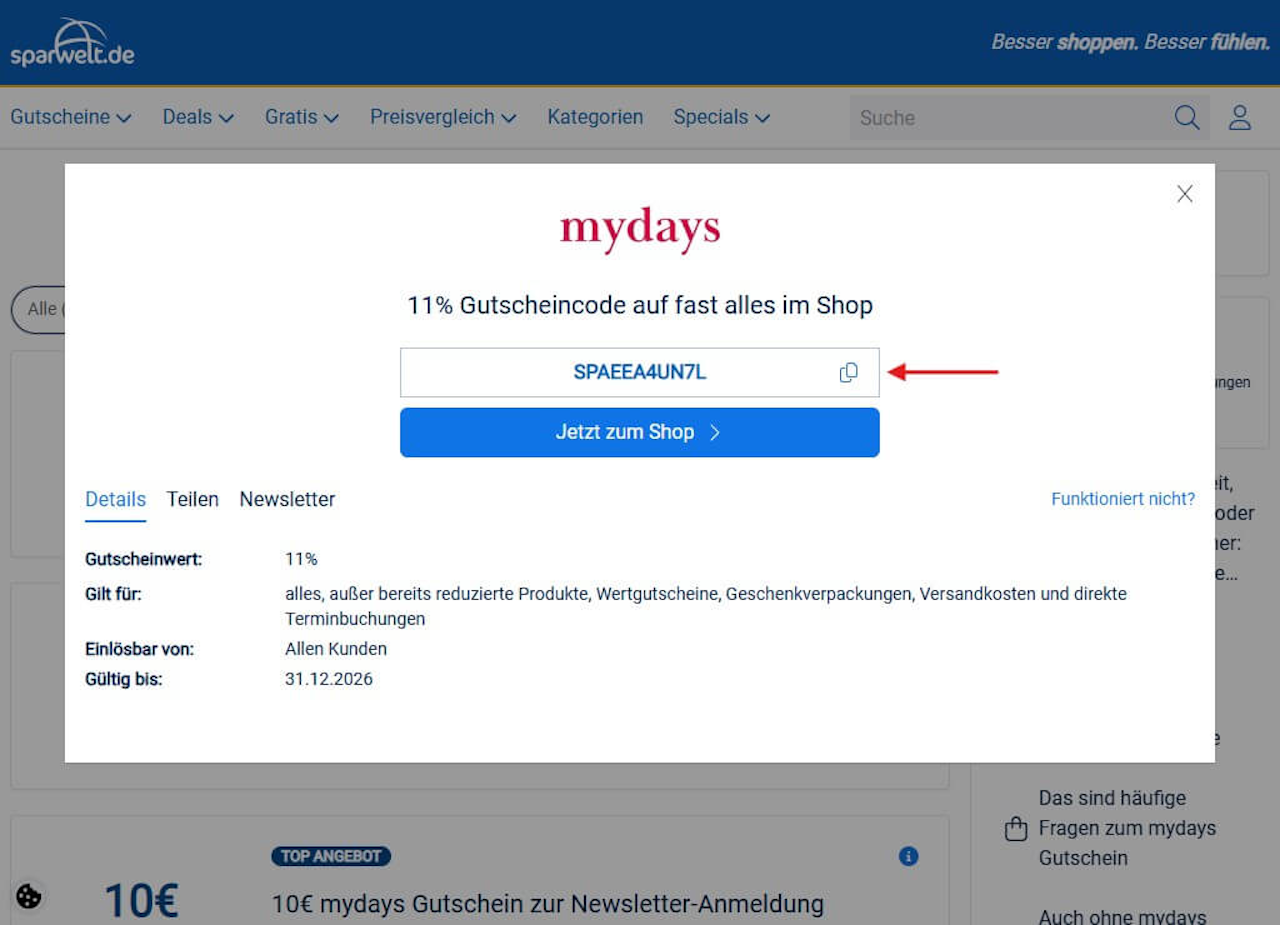1280x925 pixels.
Task: Click the search magnifier icon
Action: (1187, 118)
